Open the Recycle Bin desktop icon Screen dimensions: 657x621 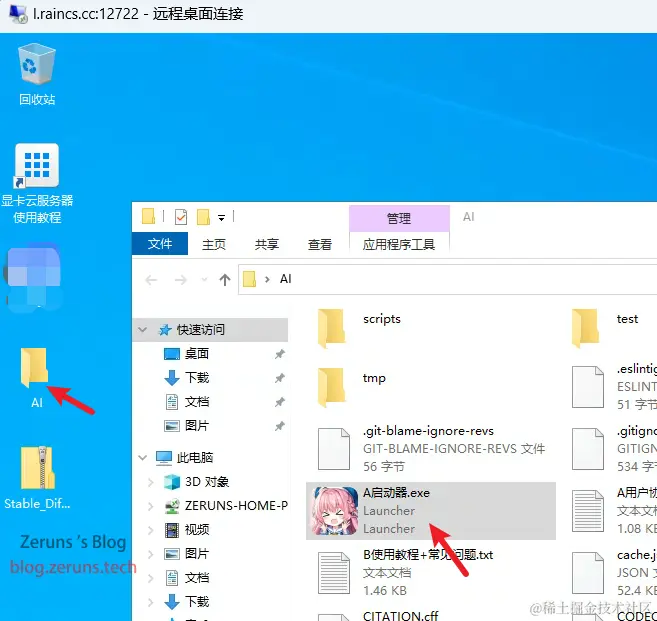37,75
